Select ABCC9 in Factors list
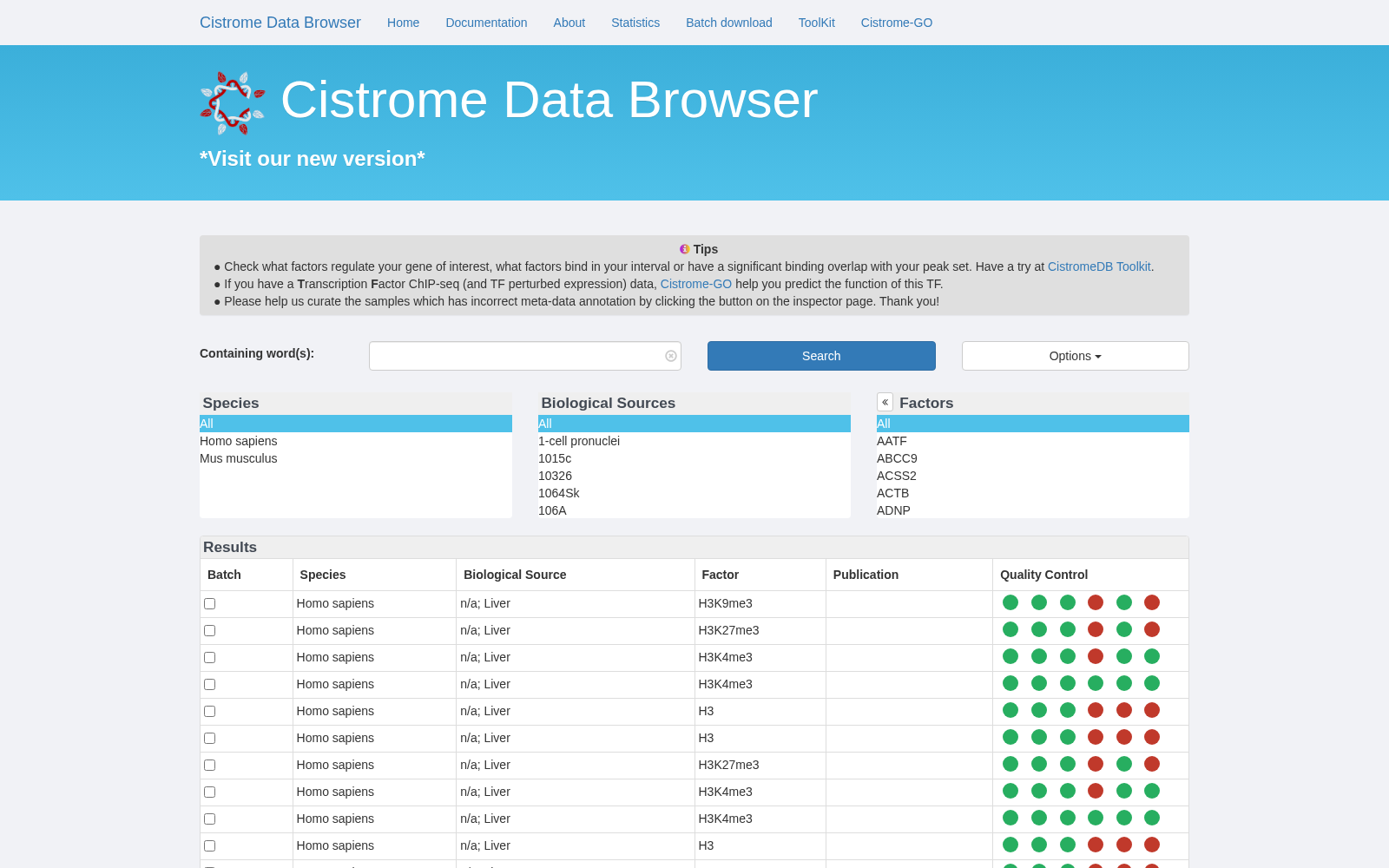The image size is (1389, 868). click(x=1033, y=458)
